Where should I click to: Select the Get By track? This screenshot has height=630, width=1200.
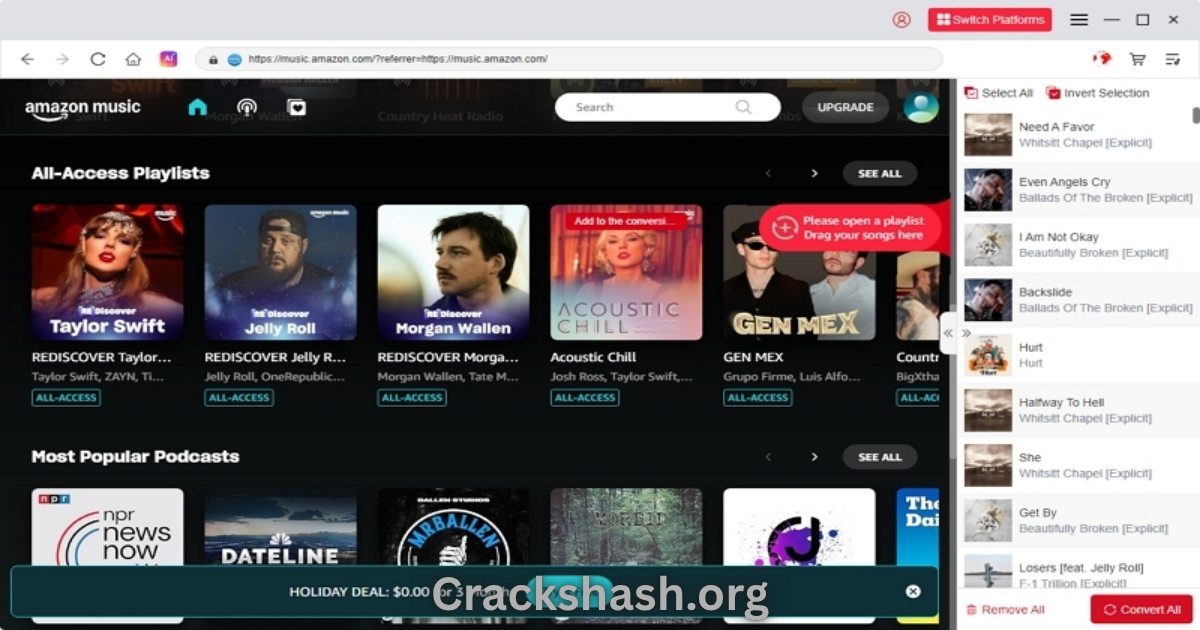point(1078,520)
